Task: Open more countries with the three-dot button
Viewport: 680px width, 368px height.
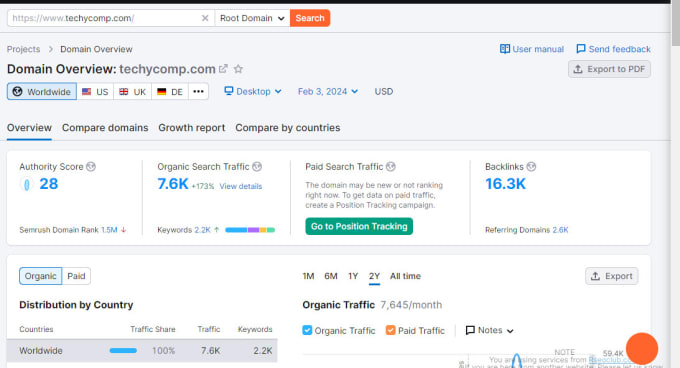Action: click(x=199, y=92)
